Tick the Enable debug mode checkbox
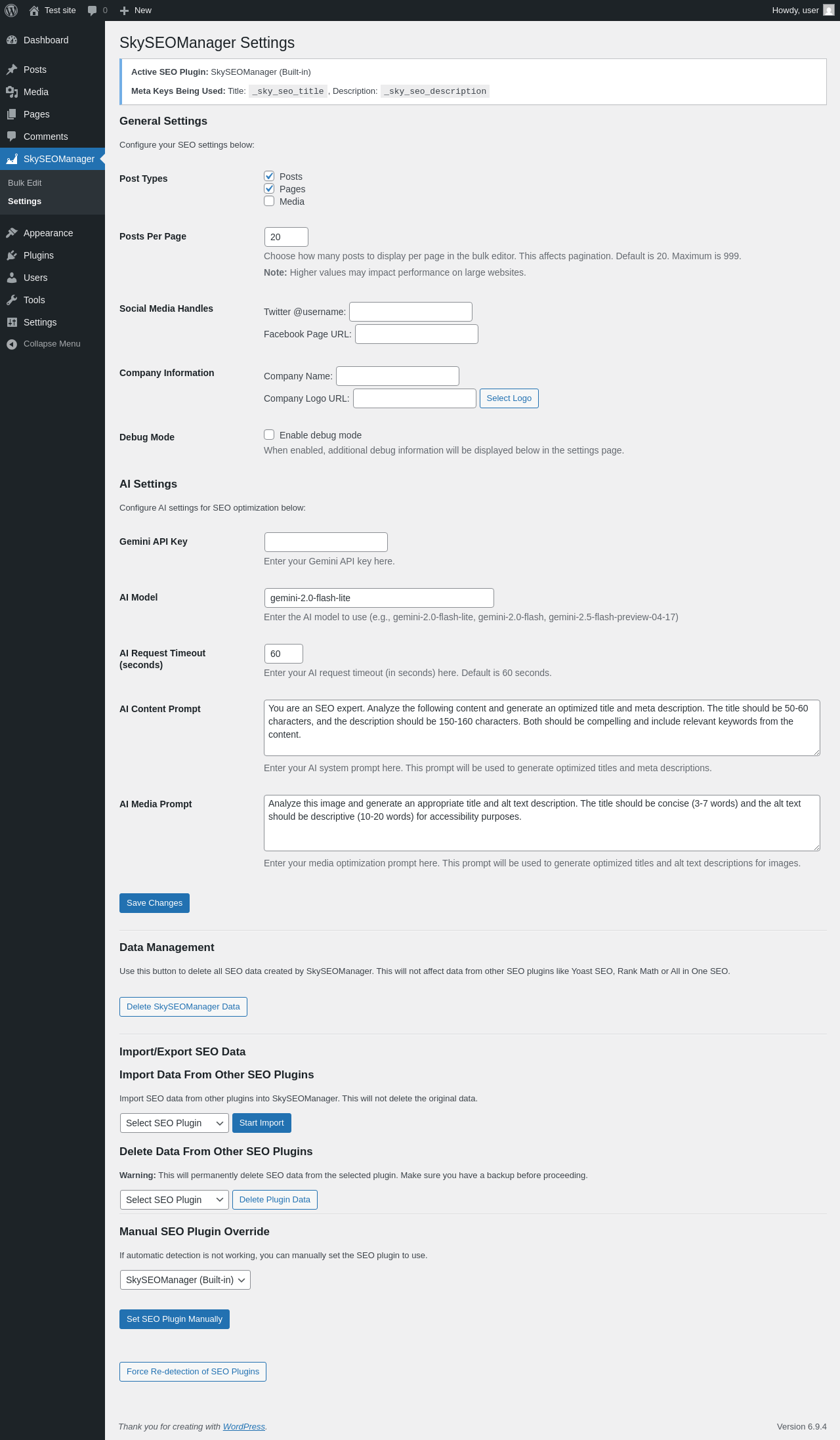Screen dimensions: 840x1440 pyautogui.click(x=269, y=434)
